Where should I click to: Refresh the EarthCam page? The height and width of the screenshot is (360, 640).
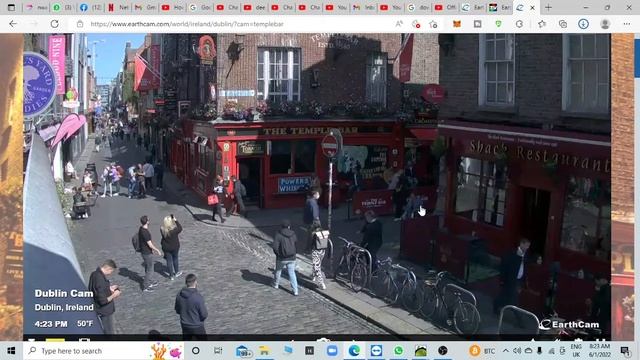point(54,24)
